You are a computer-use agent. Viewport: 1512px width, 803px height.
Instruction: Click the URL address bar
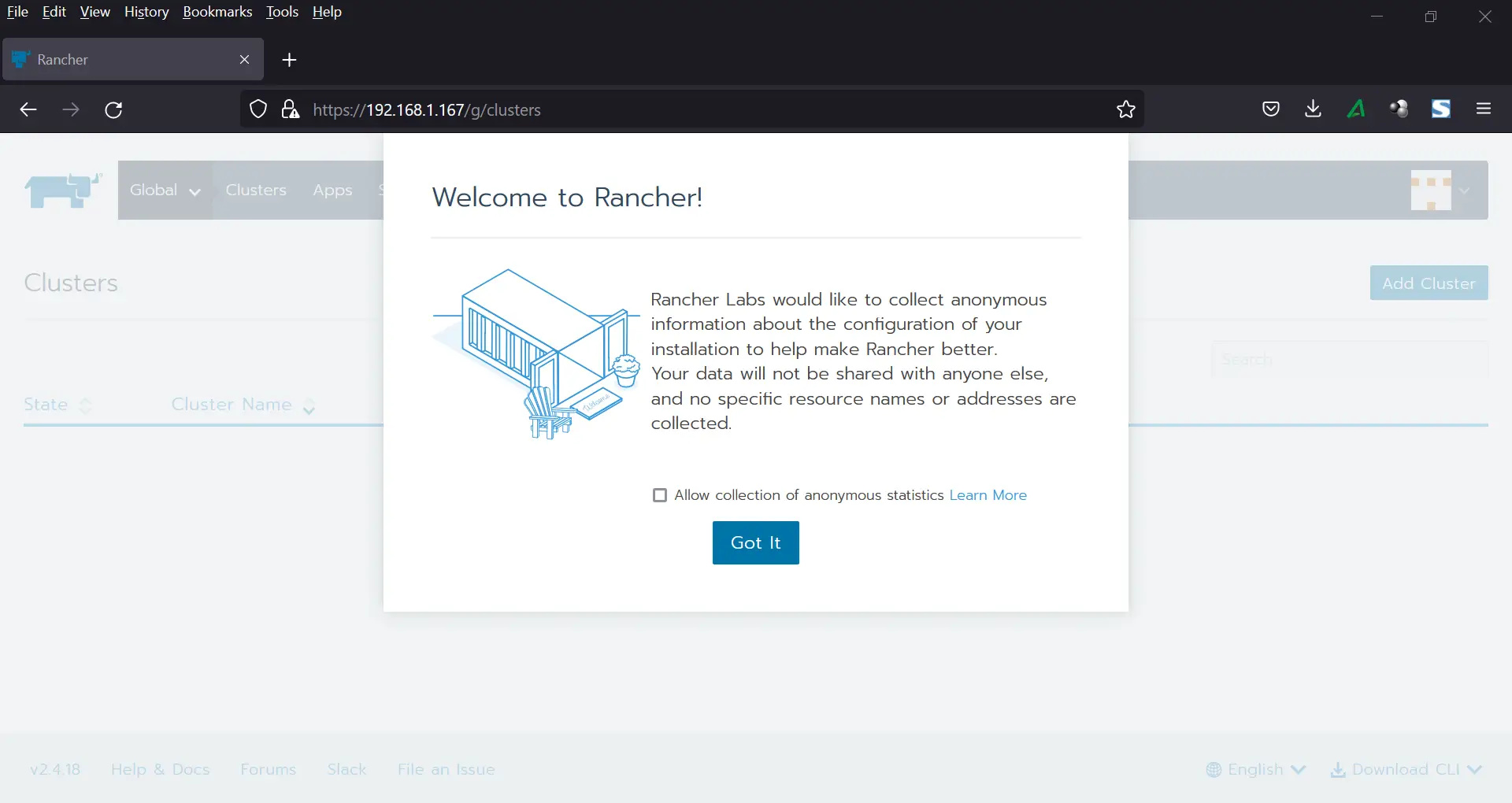tap(691, 109)
